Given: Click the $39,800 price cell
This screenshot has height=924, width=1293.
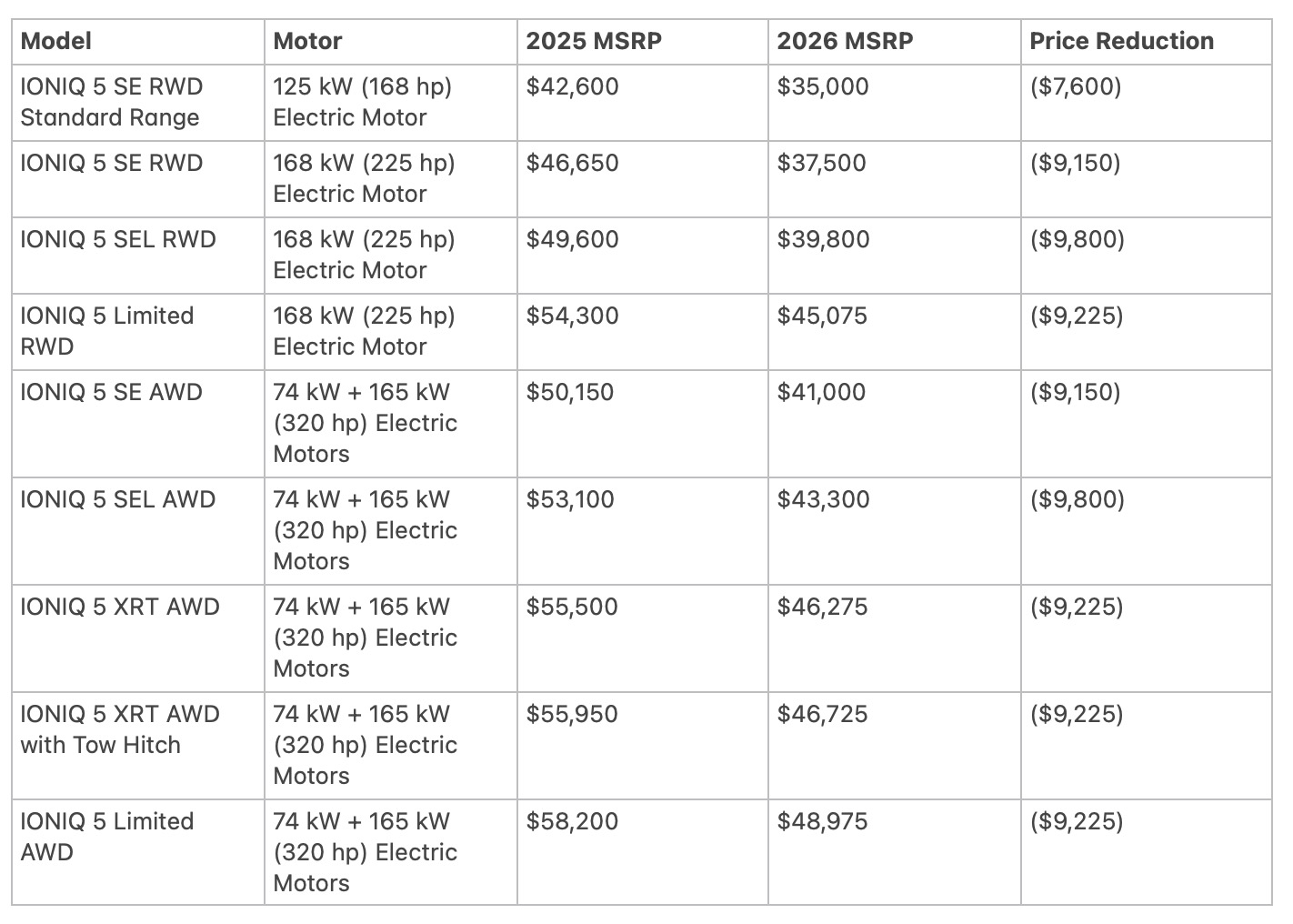Looking at the screenshot, I should [823, 240].
